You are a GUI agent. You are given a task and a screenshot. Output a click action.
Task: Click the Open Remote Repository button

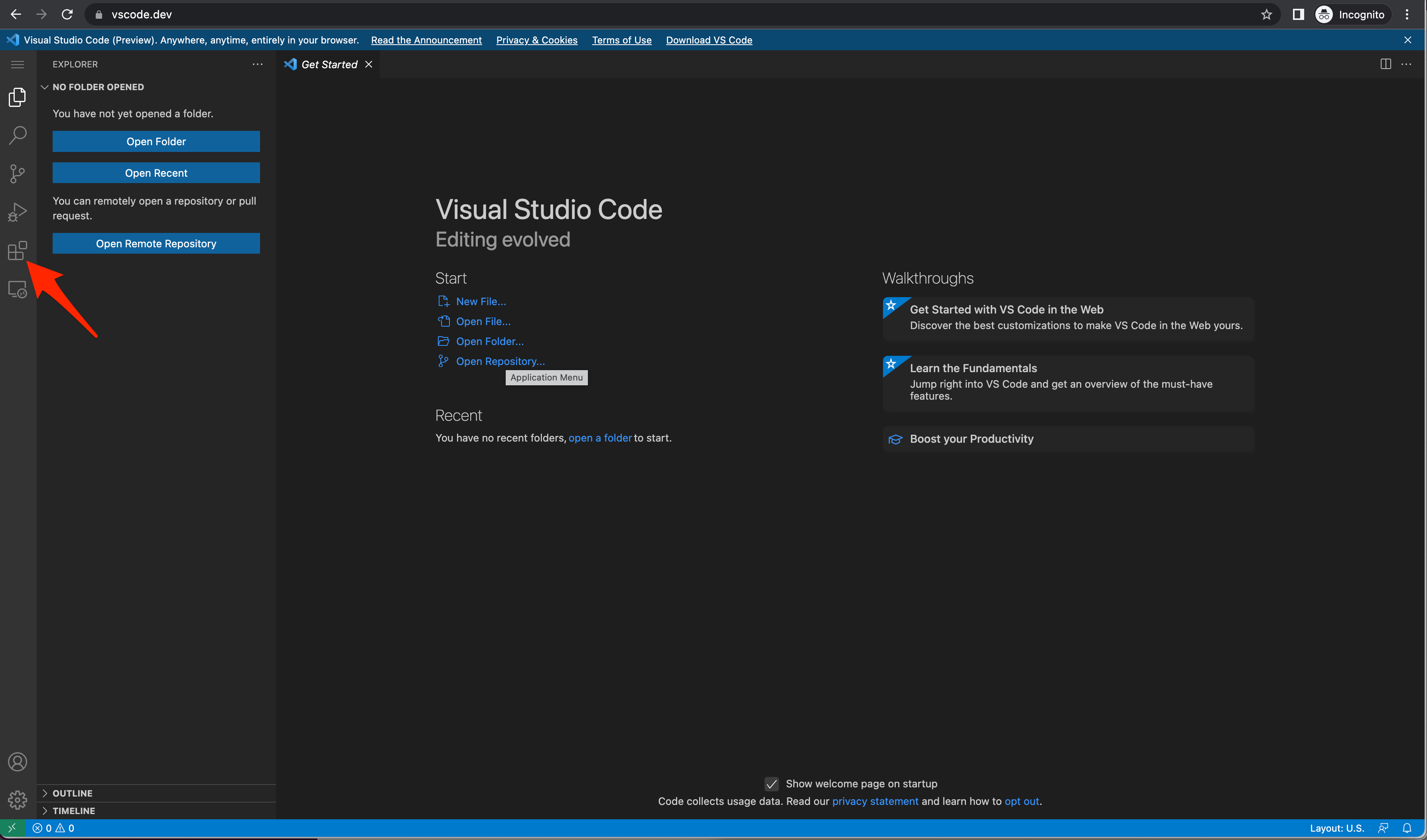coord(156,244)
